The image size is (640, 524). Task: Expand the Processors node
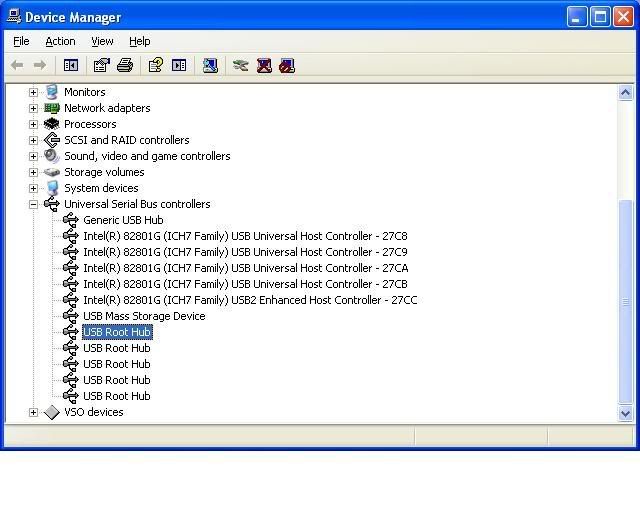pyautogui.click(x=33, y=124)
